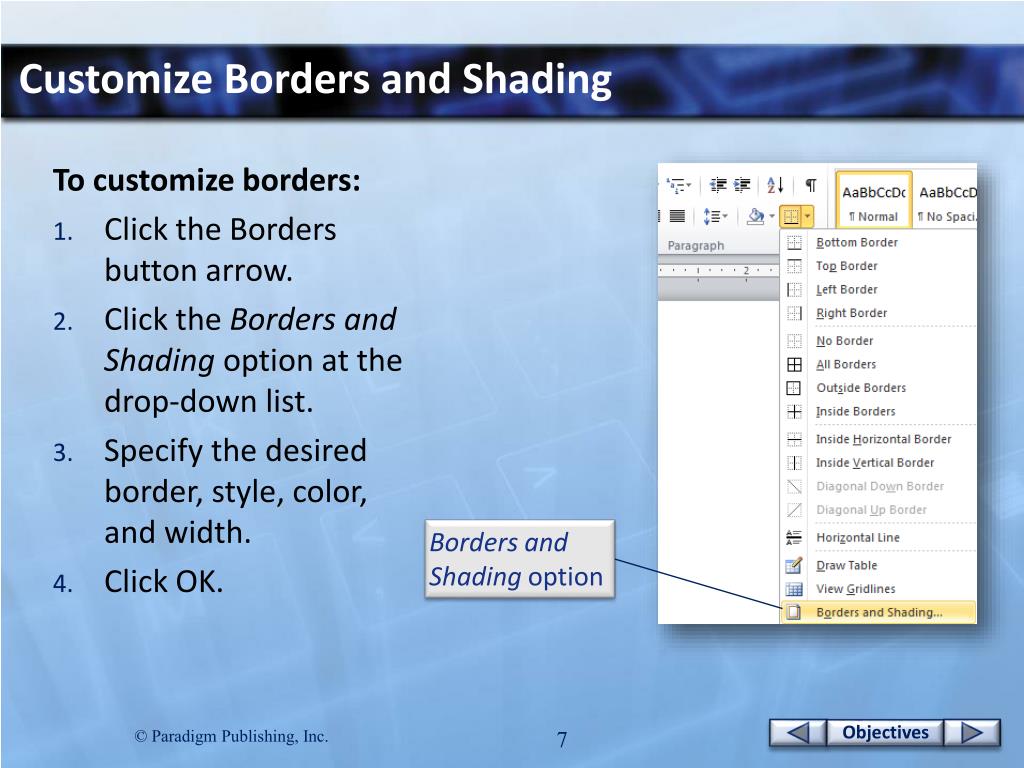Click '© Paradigm Publishing, Inc.' text
This screenshot has width=1024, height=768.
pos(231,736)
